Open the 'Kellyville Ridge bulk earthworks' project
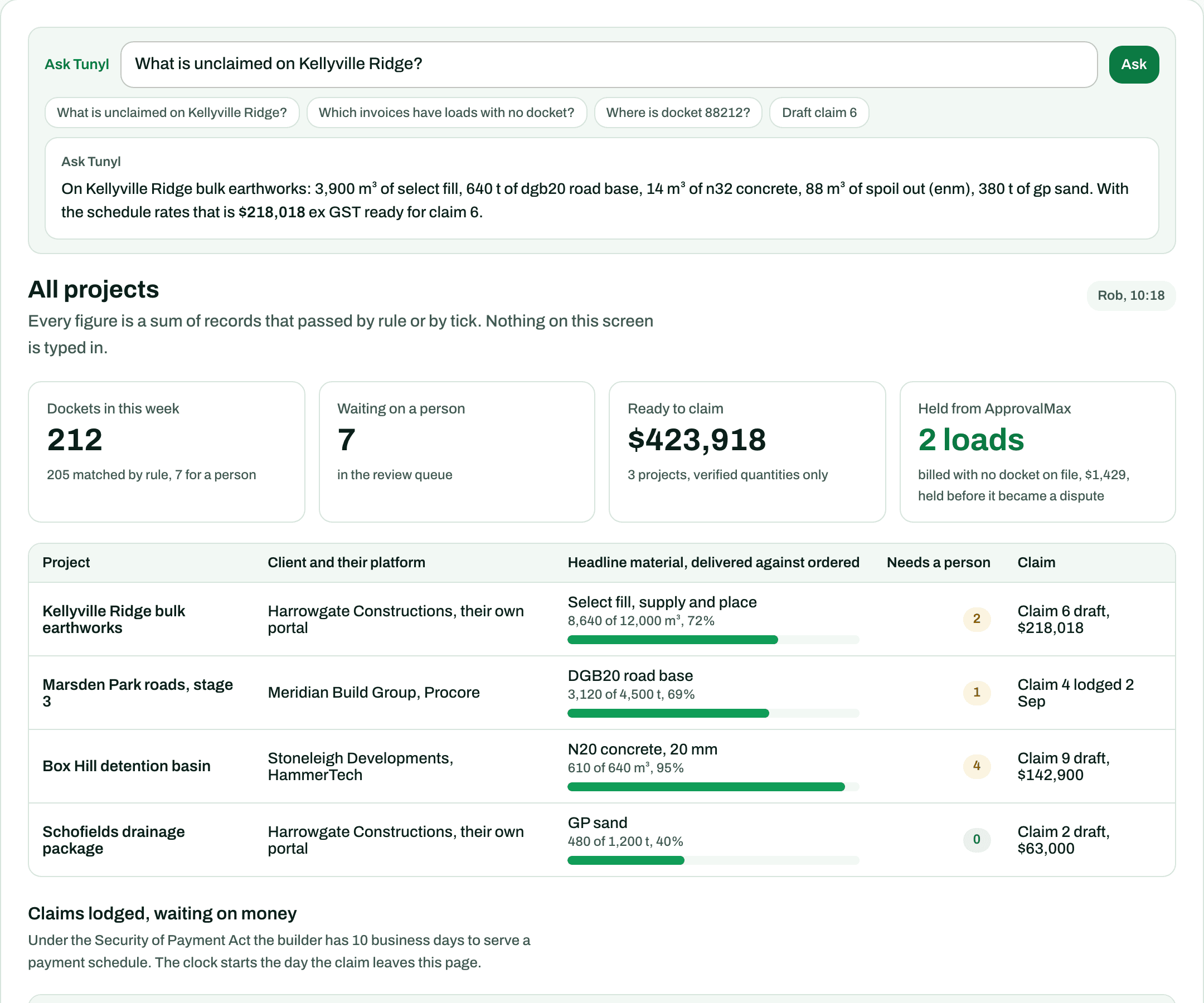 click(x=114, y=620)
